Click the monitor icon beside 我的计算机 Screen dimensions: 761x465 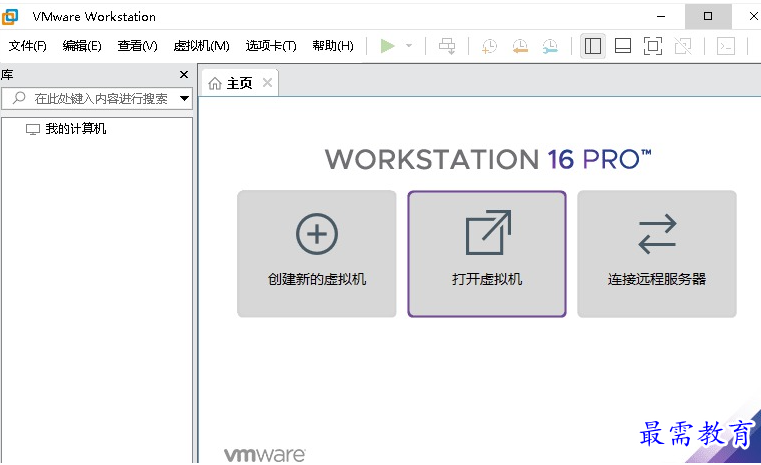[33, 129]
